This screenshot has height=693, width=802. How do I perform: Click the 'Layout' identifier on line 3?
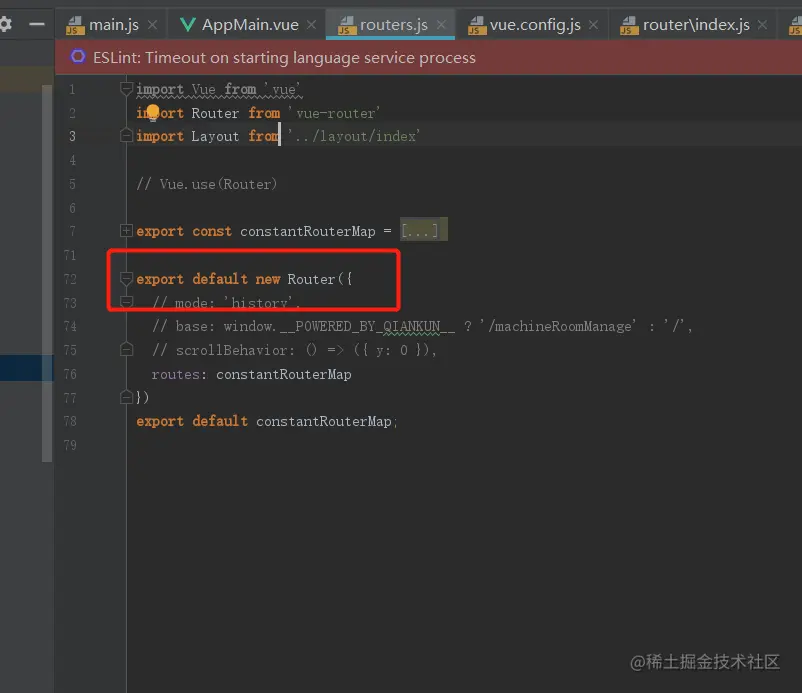[x=215, y=137]
